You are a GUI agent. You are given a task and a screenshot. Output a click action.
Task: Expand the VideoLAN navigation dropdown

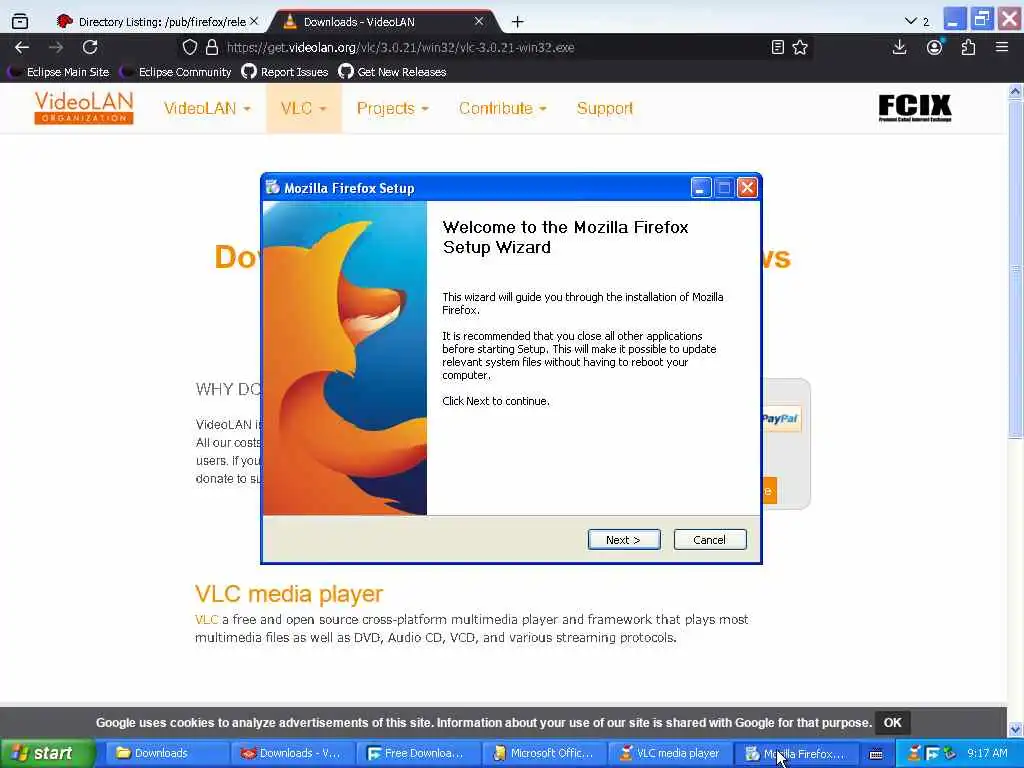point(207,108)
